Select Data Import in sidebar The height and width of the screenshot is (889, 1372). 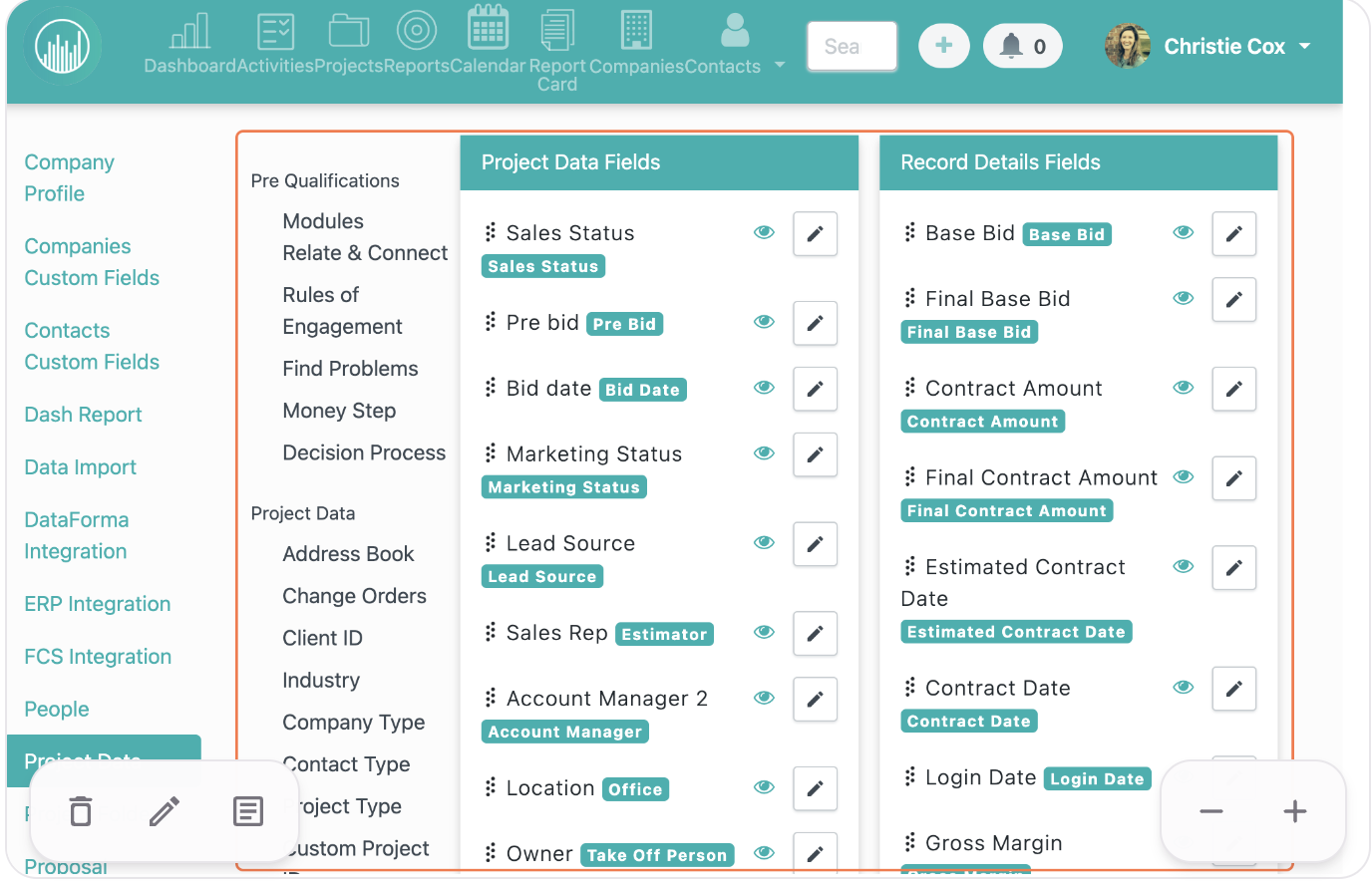tap(80, 467)
